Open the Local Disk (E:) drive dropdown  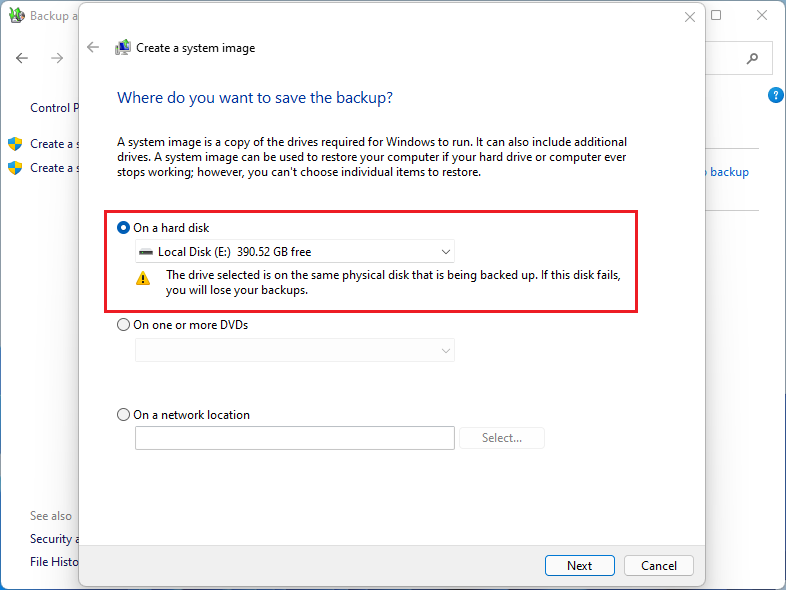(x=295, y=252)
